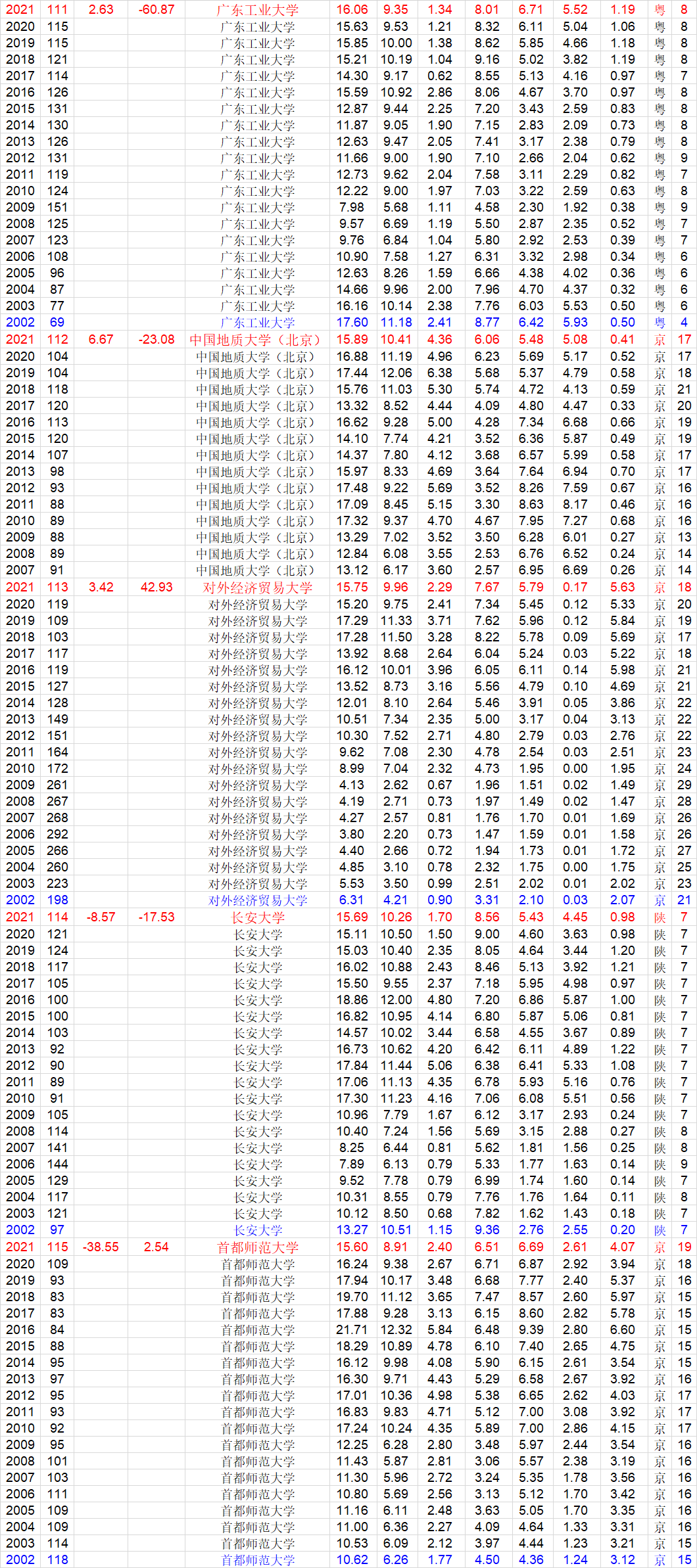Click 6.67 value in 中国地质大学（北京） 2021 row
Image resolution: width=697 pixels, height=1568 pixels.
(101, 340)
